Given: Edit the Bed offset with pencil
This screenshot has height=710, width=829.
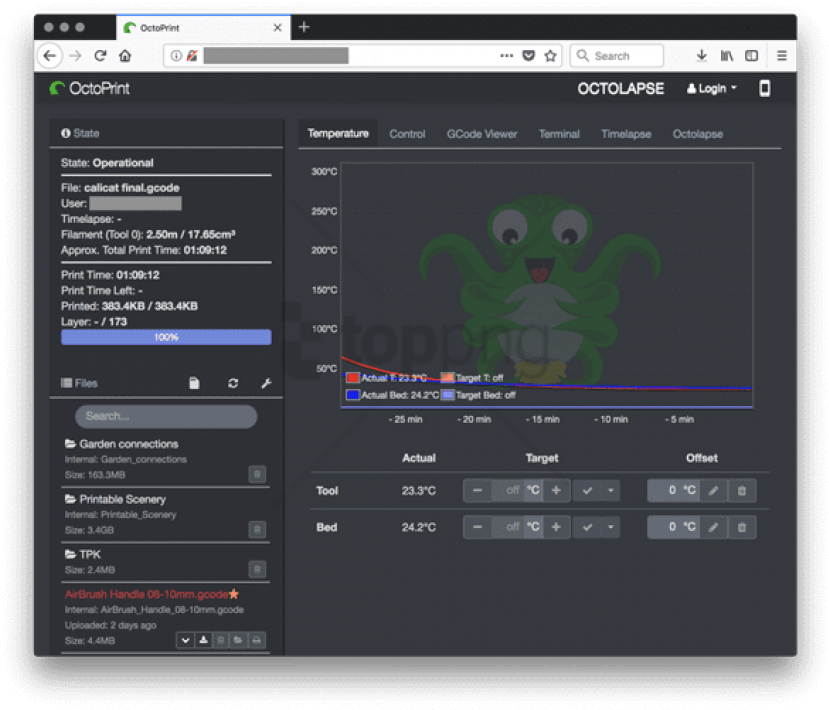Looking at the screenshot, I should [713, 527].
